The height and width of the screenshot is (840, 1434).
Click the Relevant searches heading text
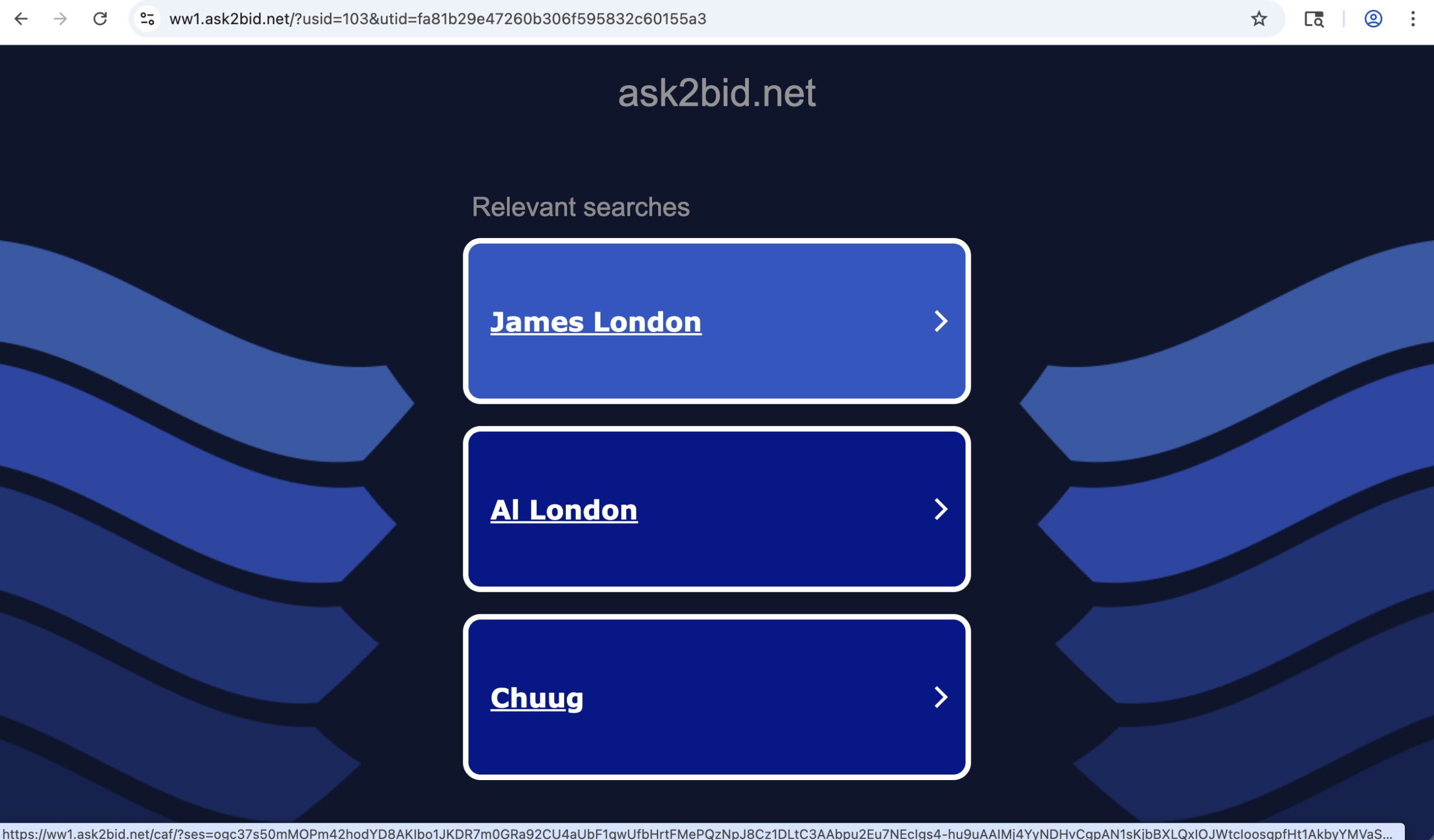581,207
